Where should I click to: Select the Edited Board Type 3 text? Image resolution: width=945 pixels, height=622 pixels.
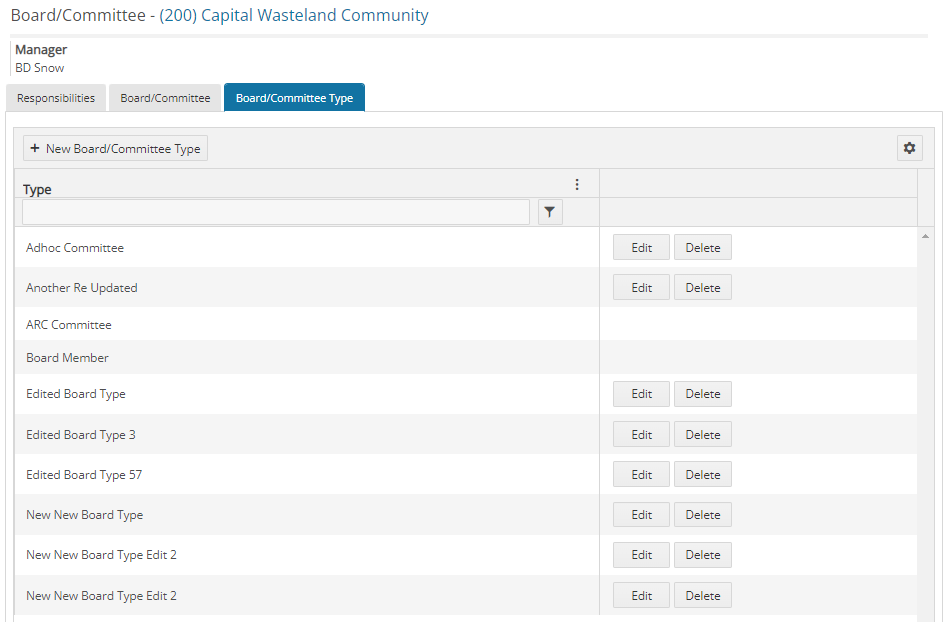[x=81, y=435]
